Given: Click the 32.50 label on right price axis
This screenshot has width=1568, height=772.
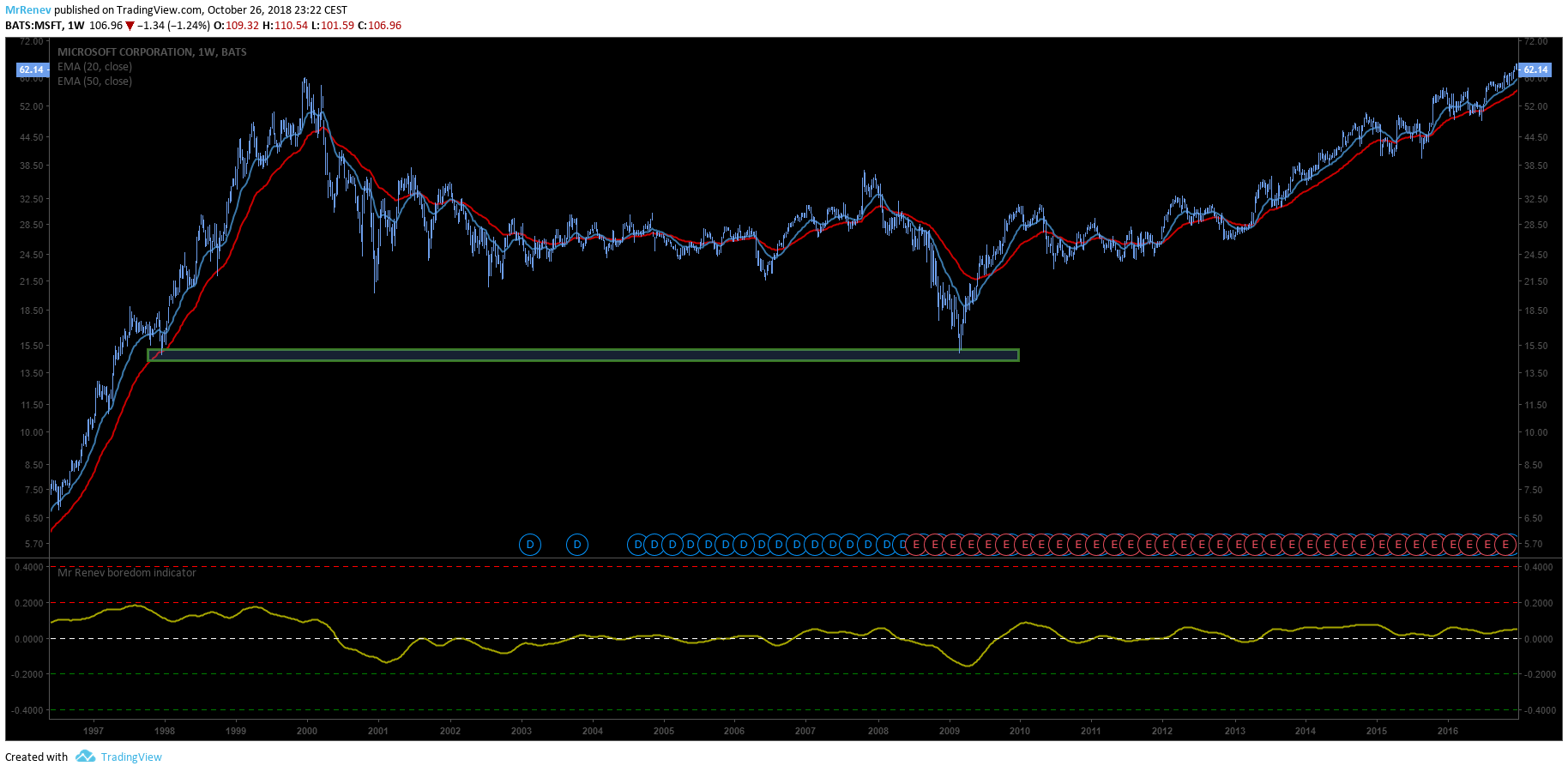Looking at the screenshot, I should click(1536, 199).
